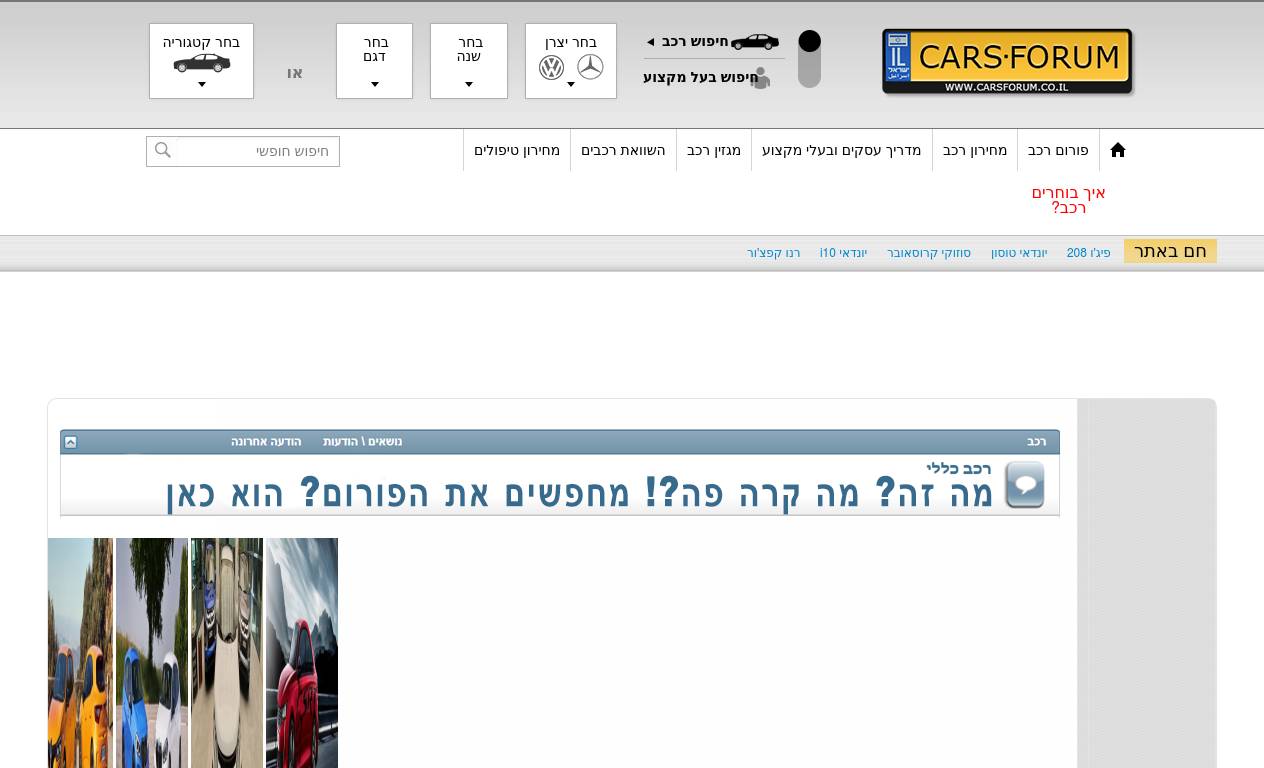This screenshot has height=768, width=1264.
Task: Click the נושאים \ הודעות column header
Action: point(363,442)
